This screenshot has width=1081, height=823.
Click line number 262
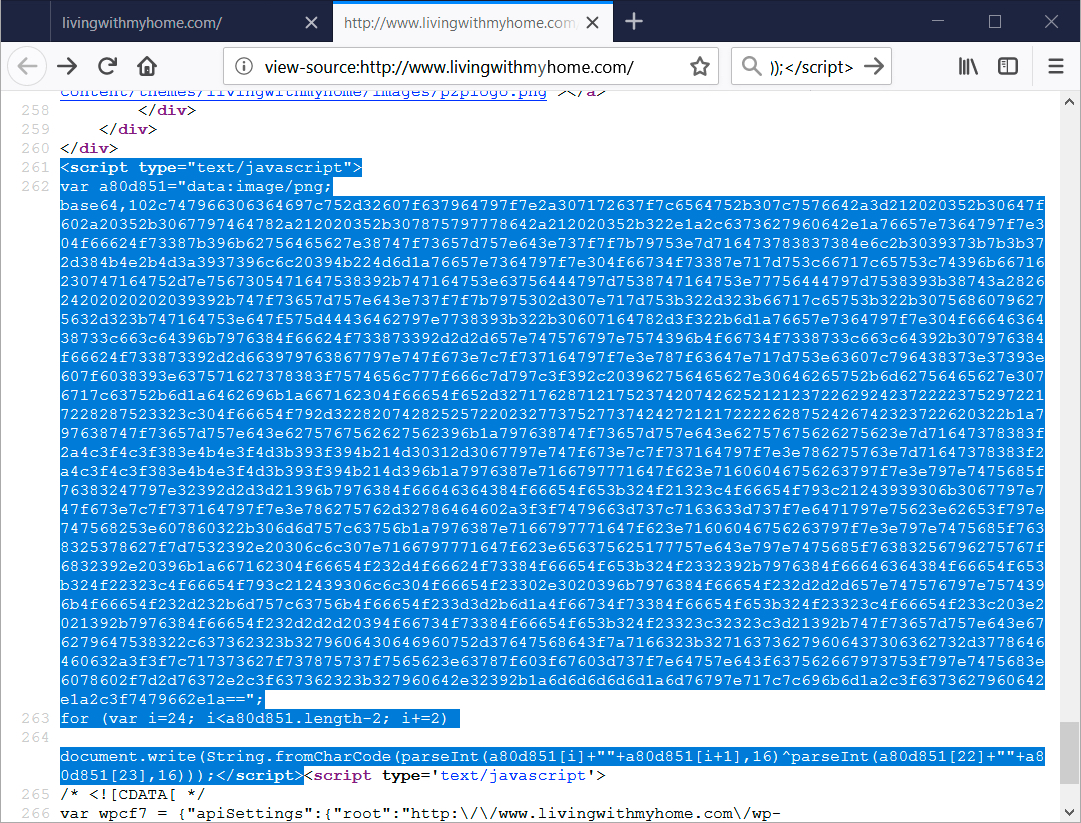[35, 187]
